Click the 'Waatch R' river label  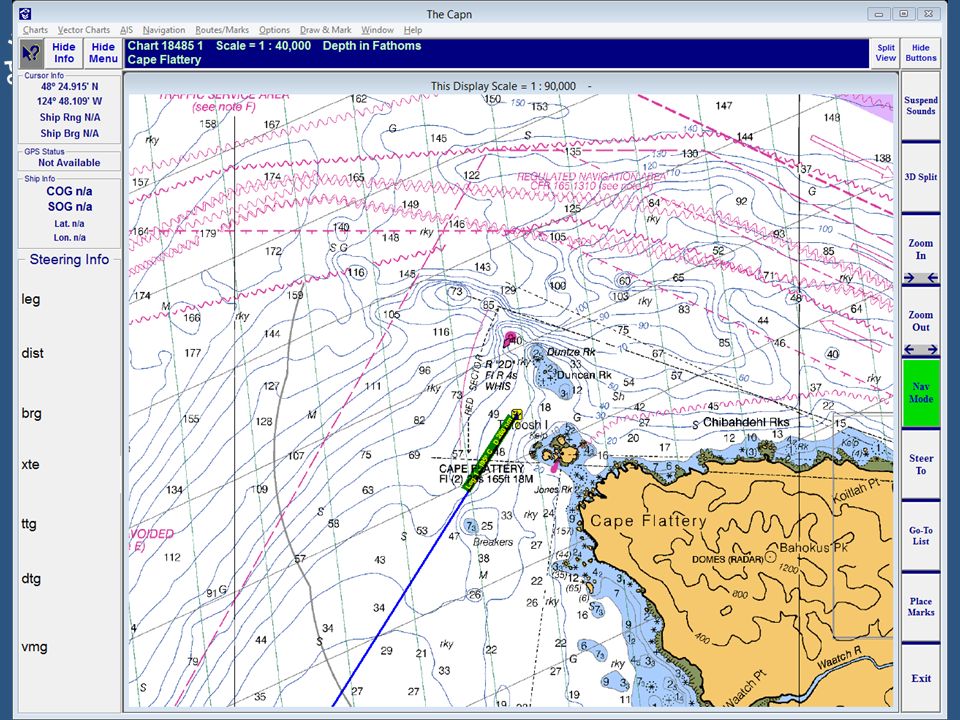(x=839, y=657)
